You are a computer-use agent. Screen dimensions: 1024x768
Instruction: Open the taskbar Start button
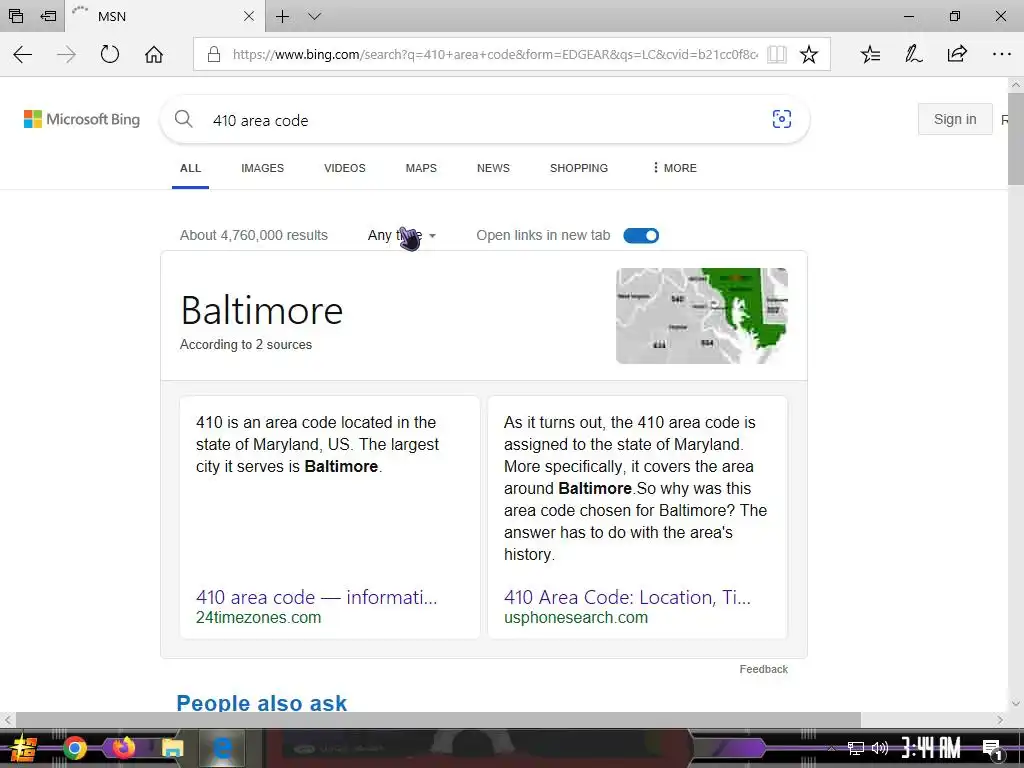(23, 748)
